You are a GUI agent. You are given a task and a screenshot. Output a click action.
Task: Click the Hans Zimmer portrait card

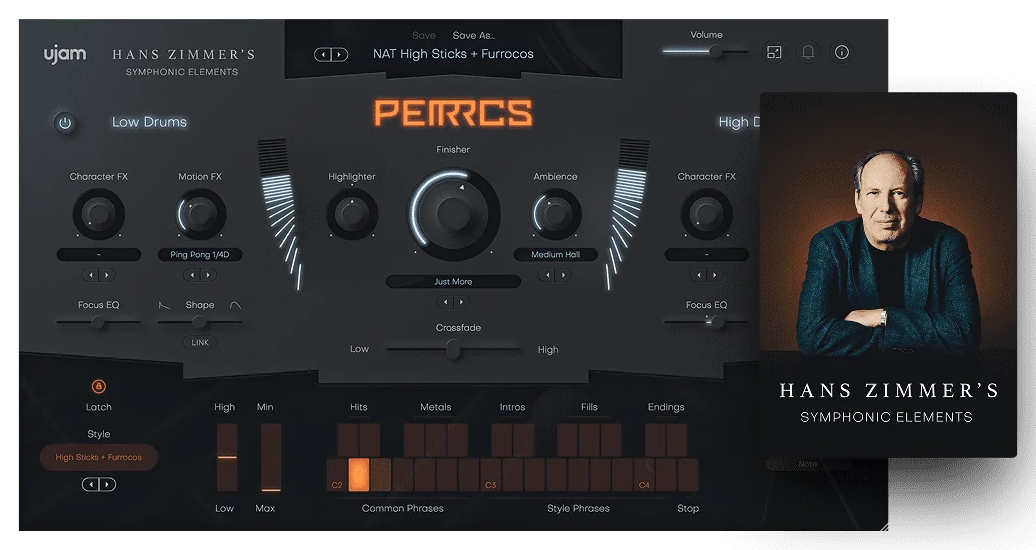(888, 274)
